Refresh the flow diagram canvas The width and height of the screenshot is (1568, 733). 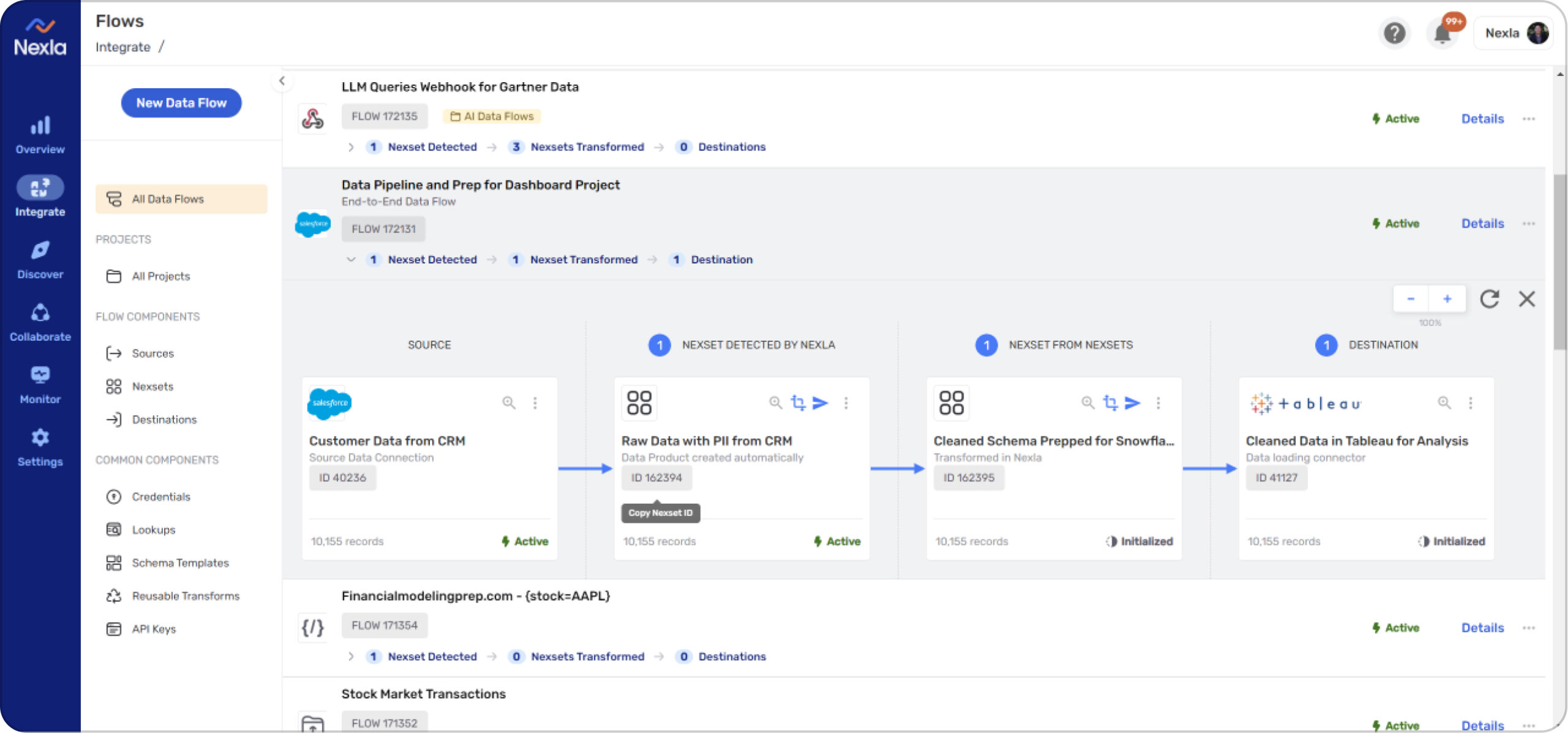[1490, 299]
